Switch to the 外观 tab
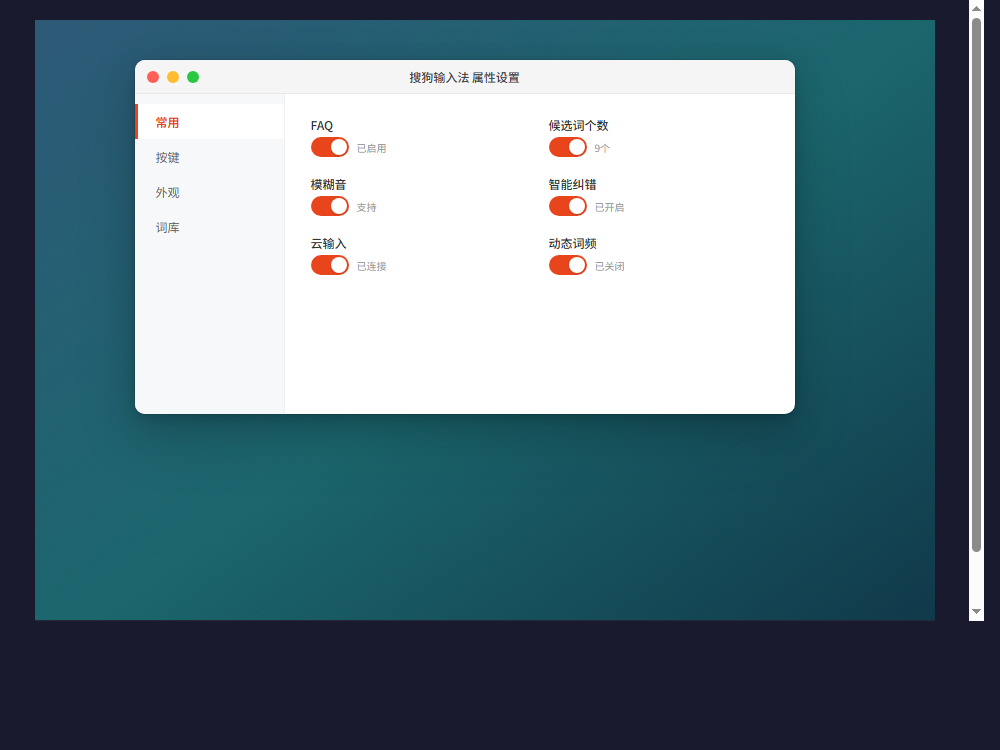This screenshot has width=1000, height=750. tap(210, 192)
